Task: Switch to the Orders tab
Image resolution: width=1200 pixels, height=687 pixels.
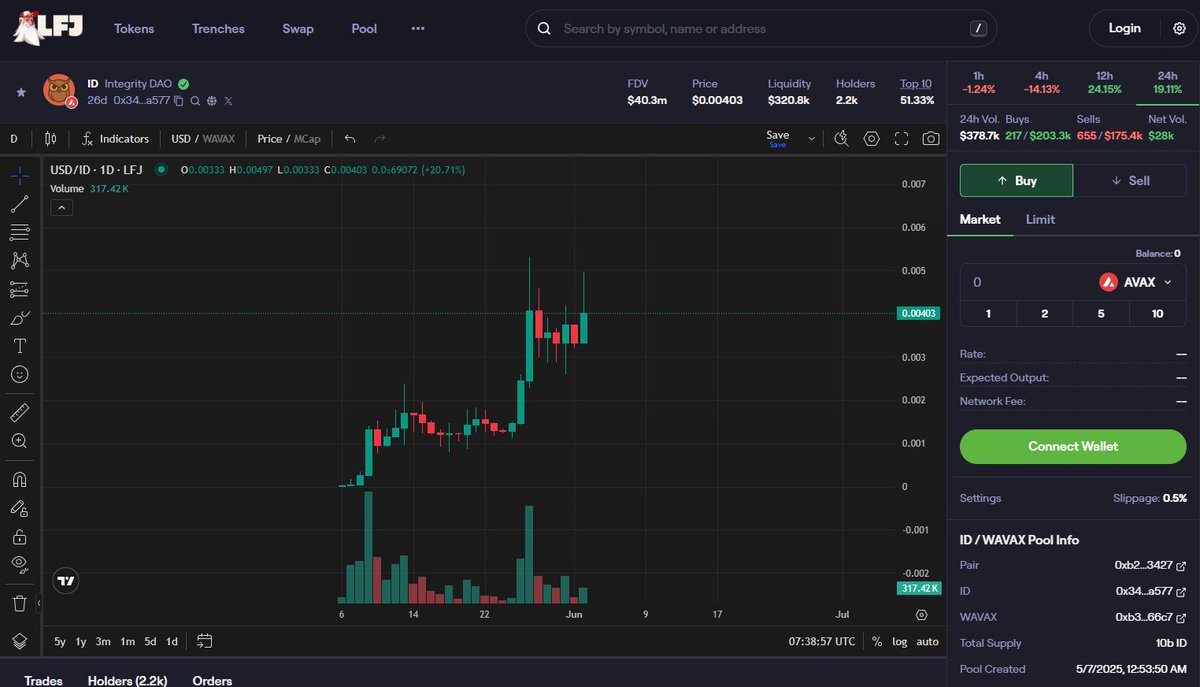Action: [x=212, y=680]
